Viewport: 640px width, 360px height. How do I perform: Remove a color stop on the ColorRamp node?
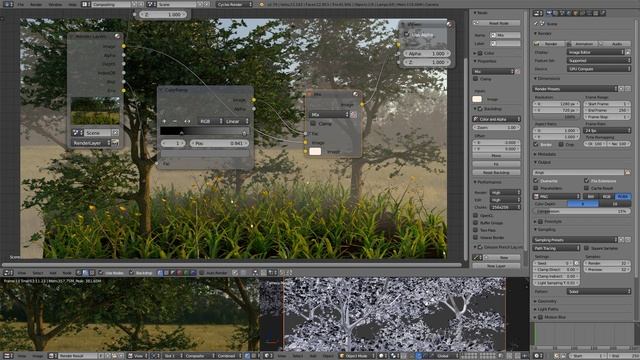pyautogui.click(x=175, y=121)
